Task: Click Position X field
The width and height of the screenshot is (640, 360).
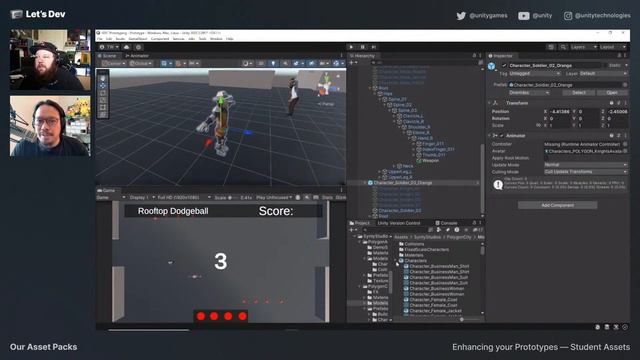Action: [x=560, y=111]
